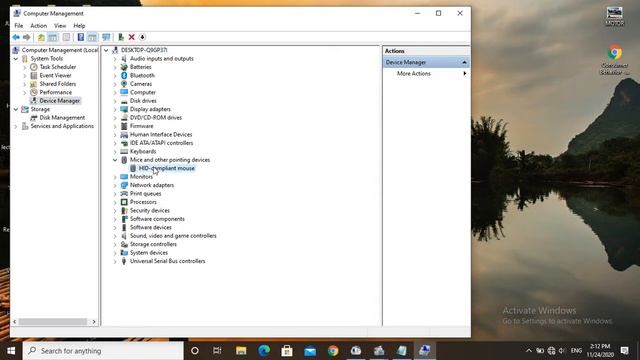640x360 pixels.
Task: Collapse Mice and other pointing devices
Action: point(115,160)
